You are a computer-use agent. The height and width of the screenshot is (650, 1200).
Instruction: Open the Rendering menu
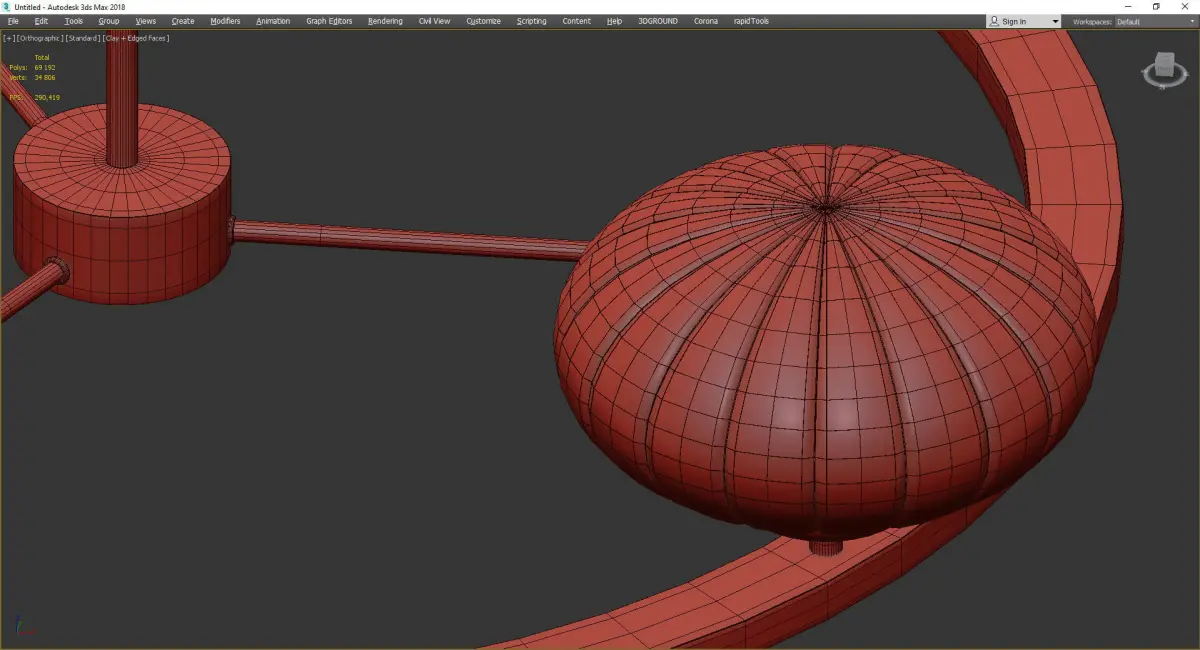coord(385,21)
